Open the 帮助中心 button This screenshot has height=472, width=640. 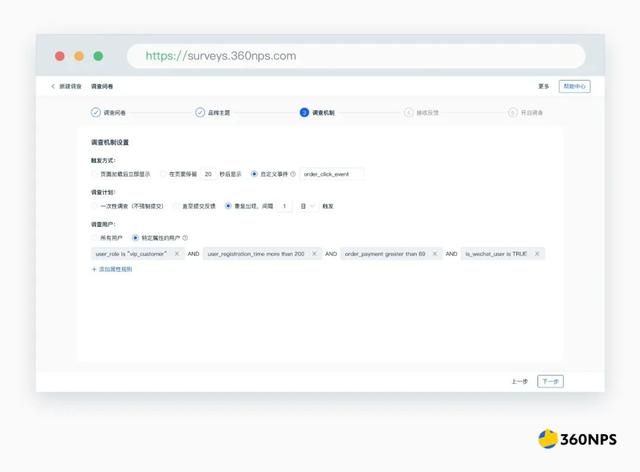(574, 87)
